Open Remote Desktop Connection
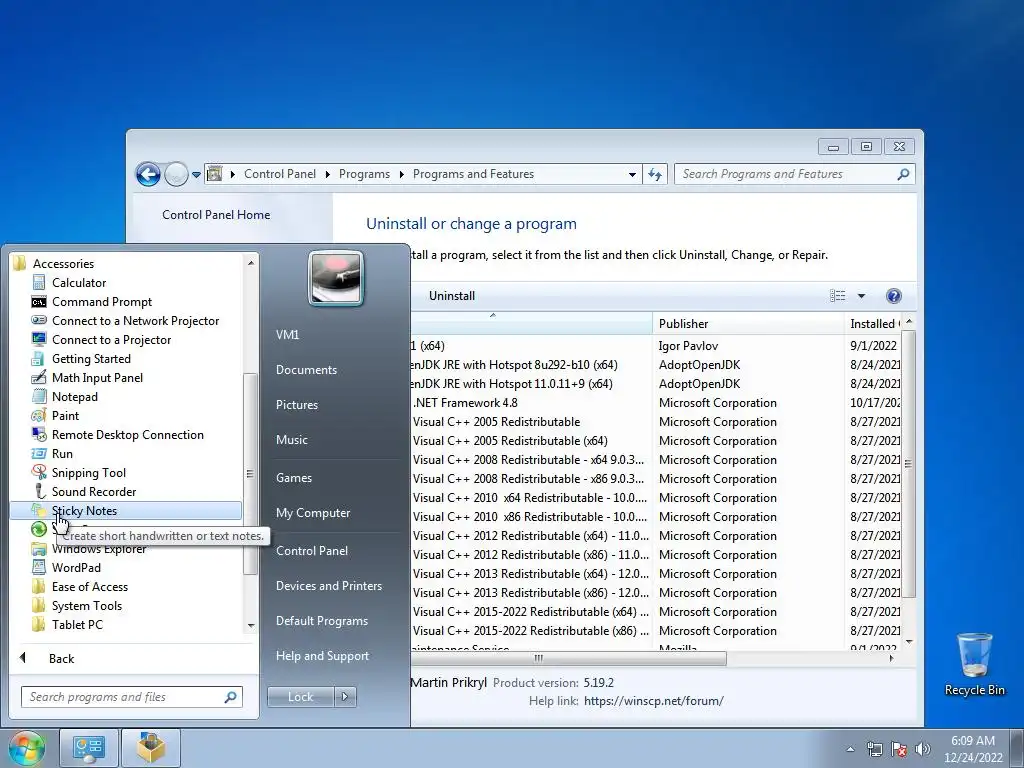 tap(127, 434)
